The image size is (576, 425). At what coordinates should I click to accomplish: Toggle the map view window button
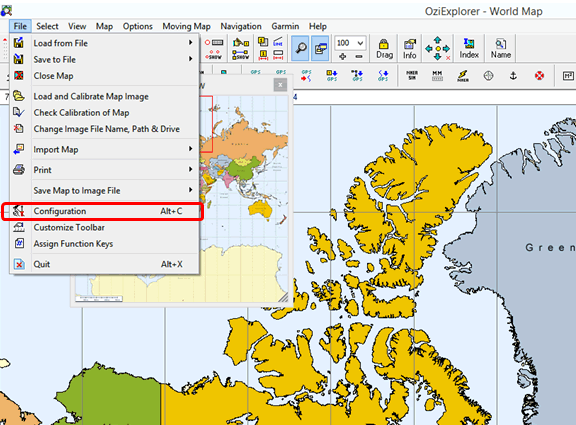(x=320, y=48)
